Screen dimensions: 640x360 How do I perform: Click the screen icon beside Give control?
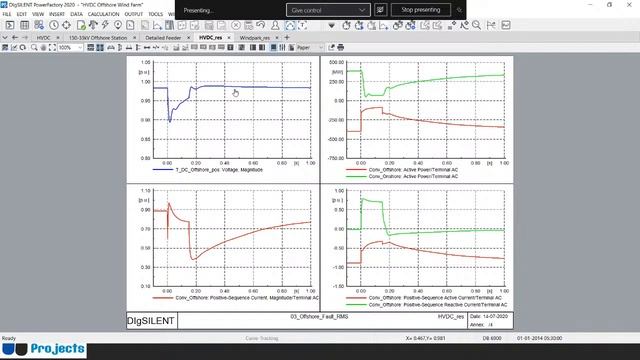(380, 10)
